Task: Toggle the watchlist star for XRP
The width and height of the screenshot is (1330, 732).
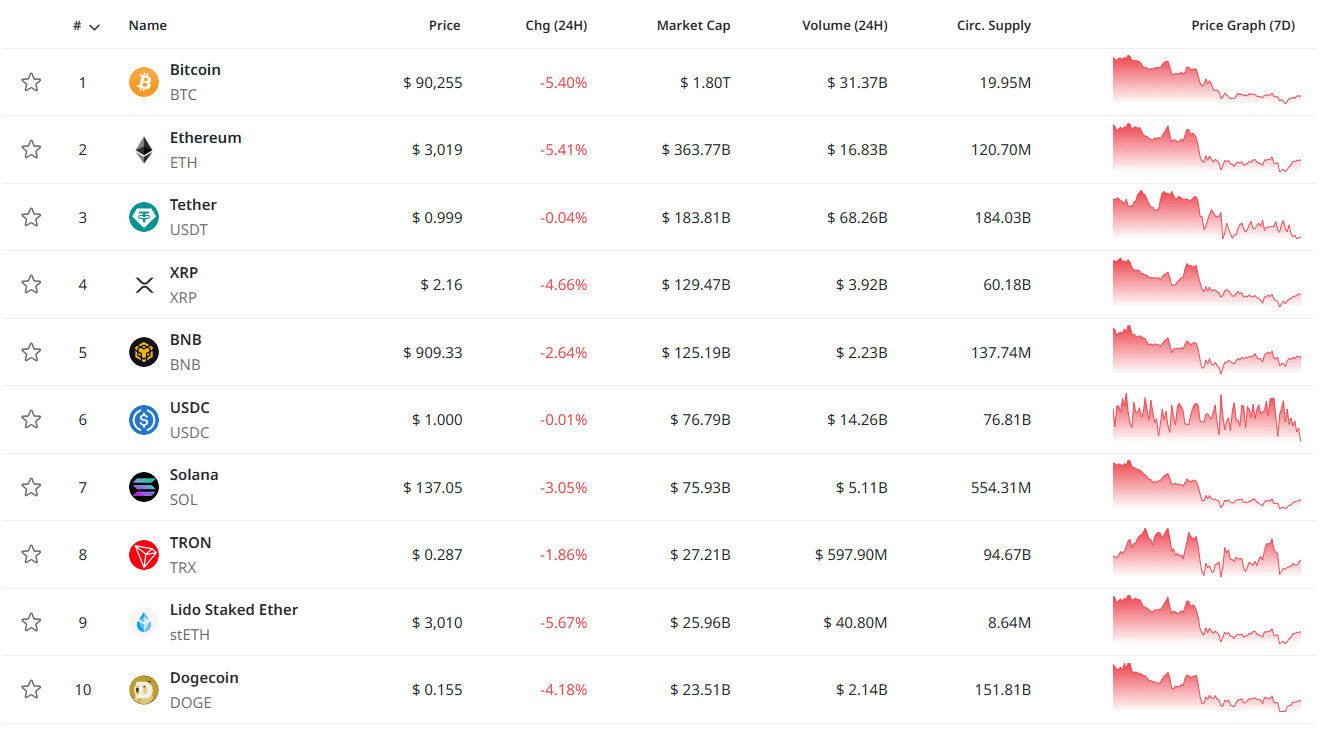Action: tap(31, 285)
